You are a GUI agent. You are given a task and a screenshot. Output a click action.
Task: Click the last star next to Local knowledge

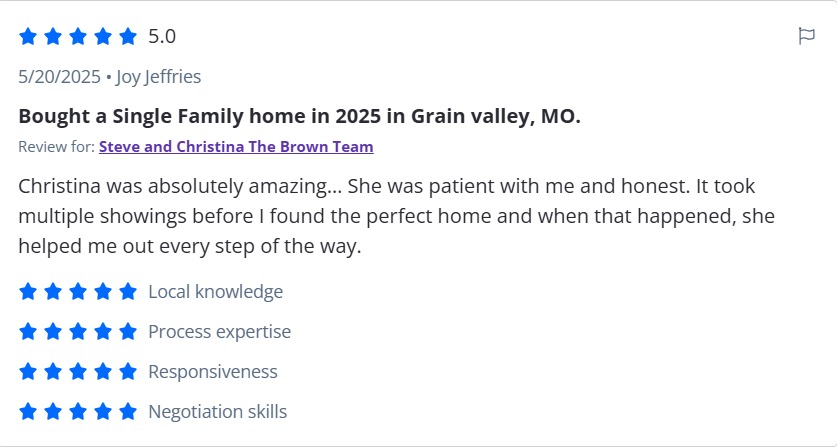pos(128,292)
